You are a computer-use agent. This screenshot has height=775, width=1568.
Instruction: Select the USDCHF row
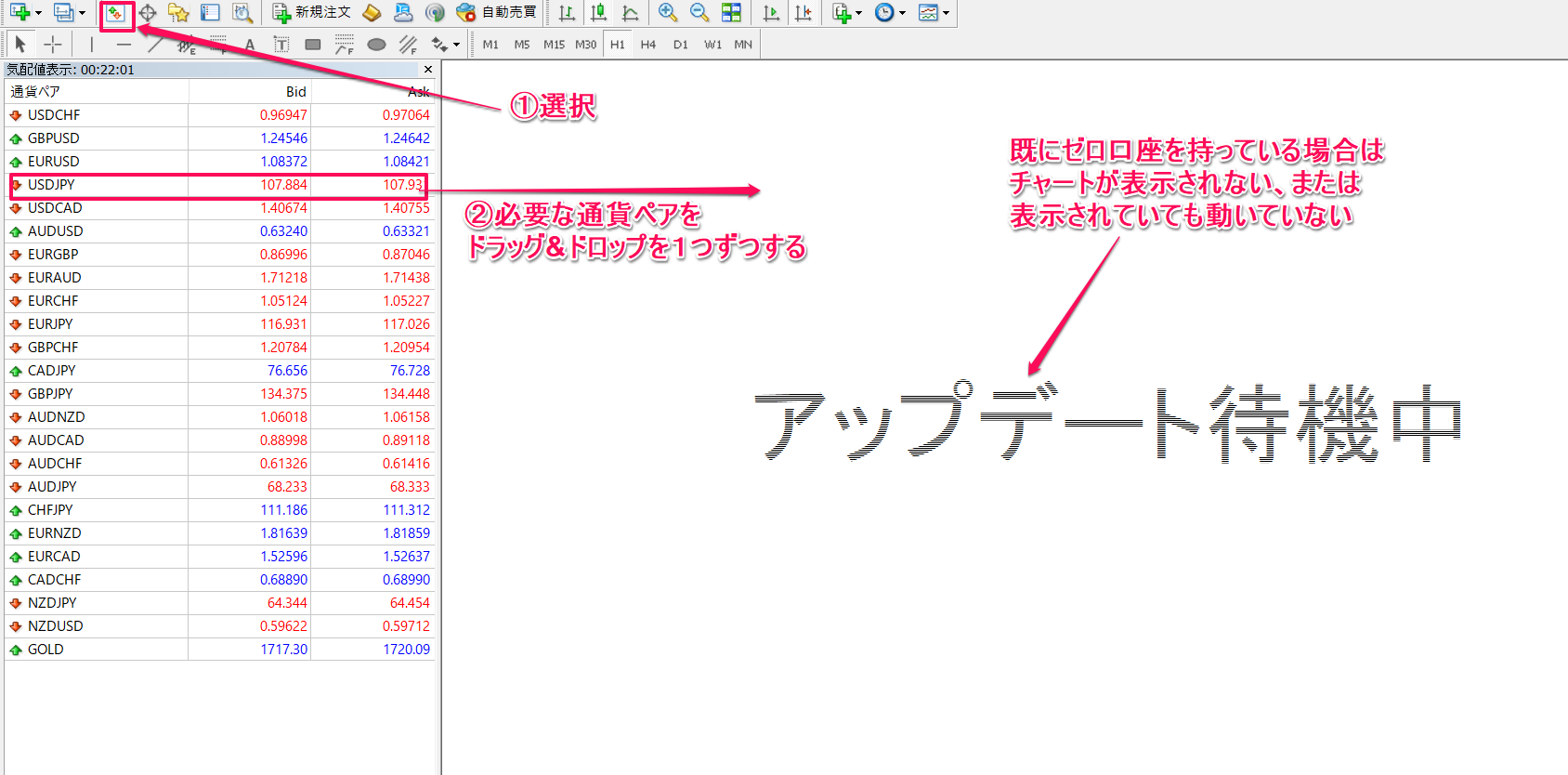[220, 115]
